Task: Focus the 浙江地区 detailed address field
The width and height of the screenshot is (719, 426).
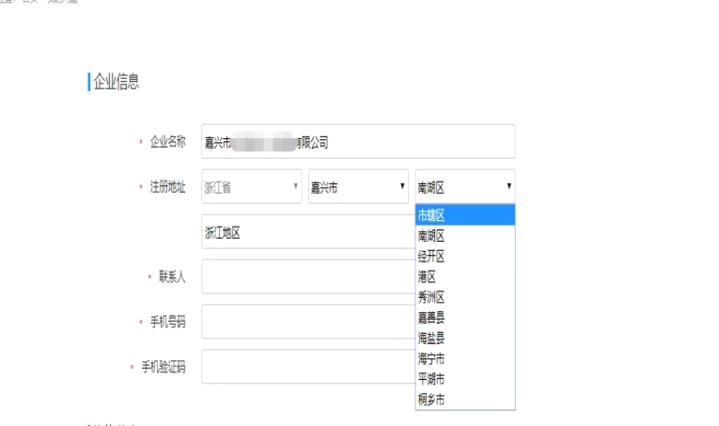Action: point(307,232)
